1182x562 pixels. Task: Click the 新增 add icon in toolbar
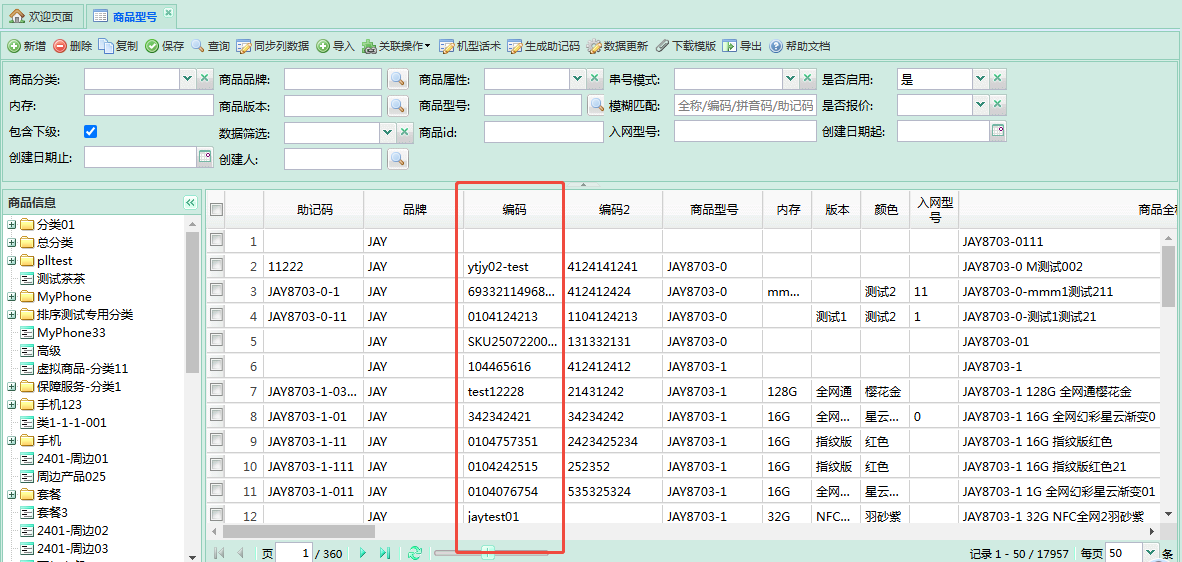[x=14, y=46]
